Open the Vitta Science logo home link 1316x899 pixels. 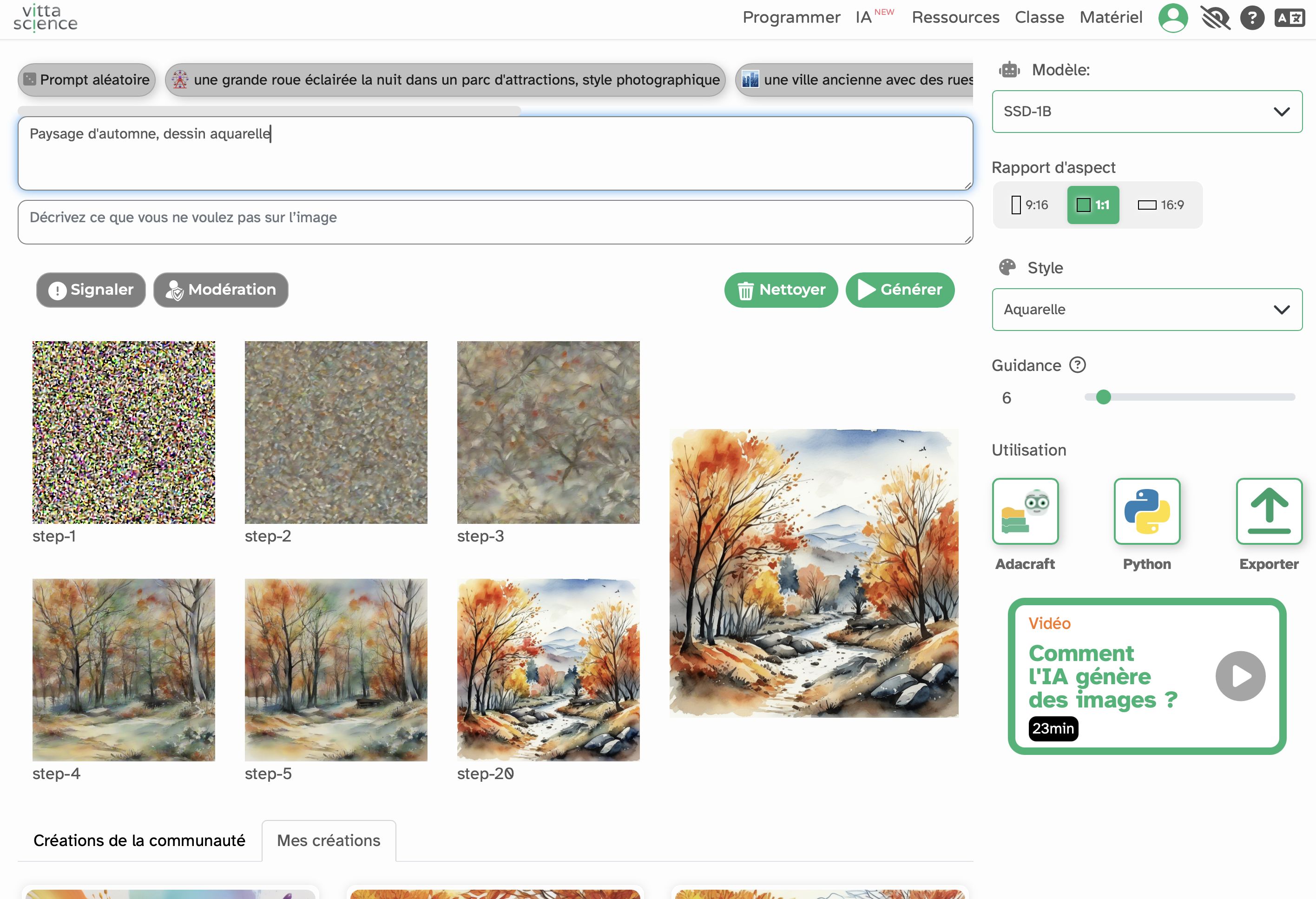pos(45,18)
